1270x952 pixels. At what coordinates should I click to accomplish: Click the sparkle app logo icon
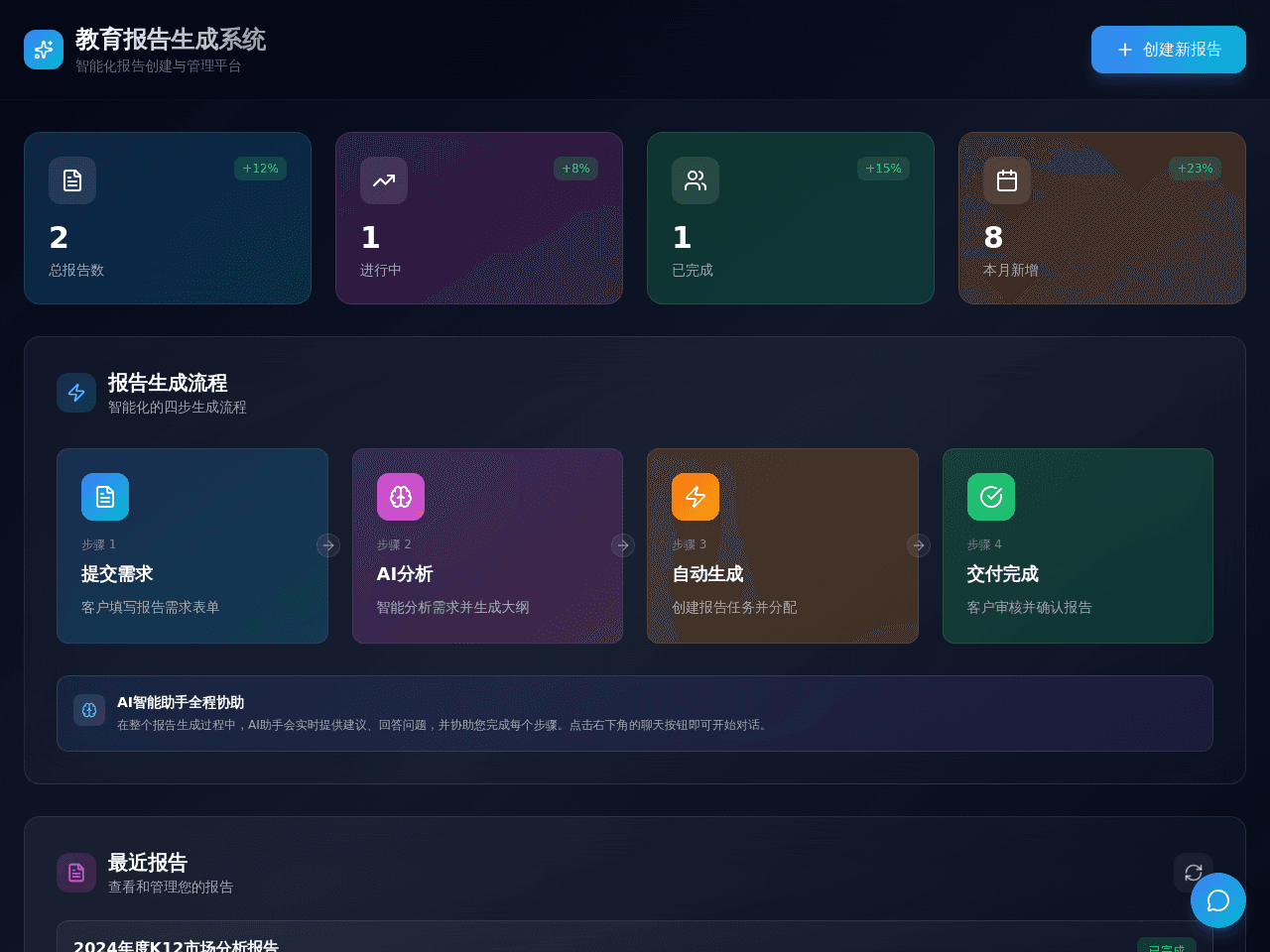[44, 50]
